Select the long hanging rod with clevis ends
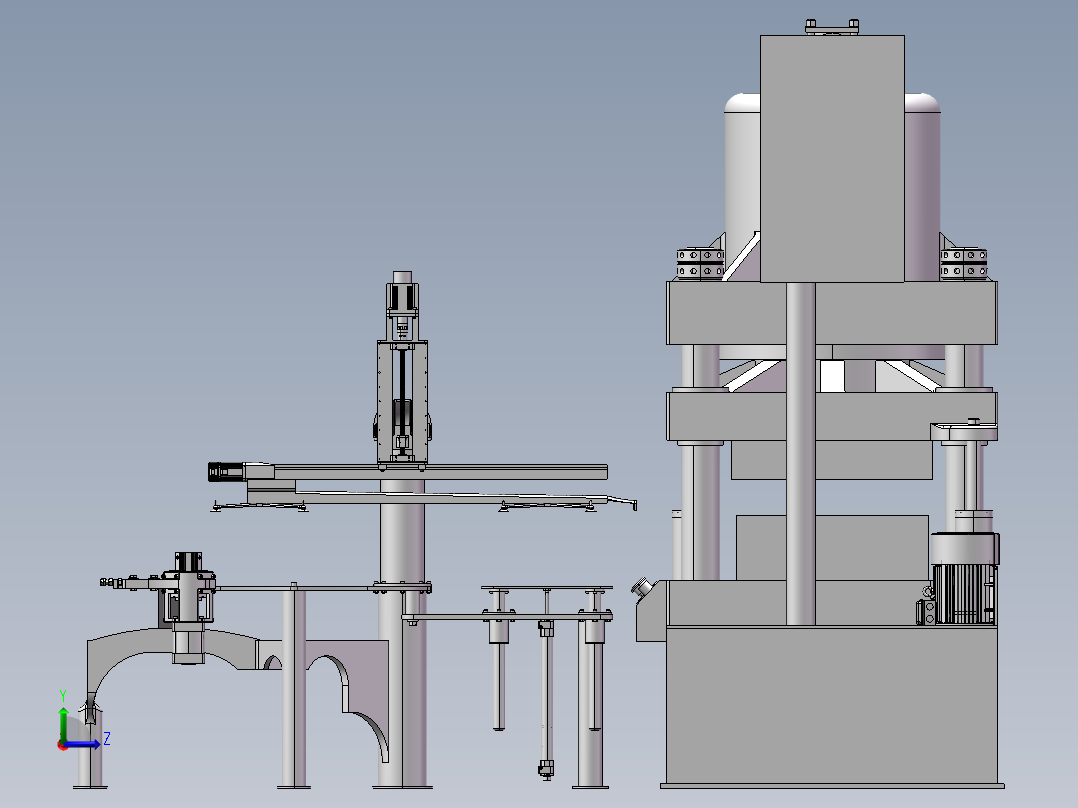This screenshot has width=1078, height=808. pyautogui.click(x=546, y=698)
